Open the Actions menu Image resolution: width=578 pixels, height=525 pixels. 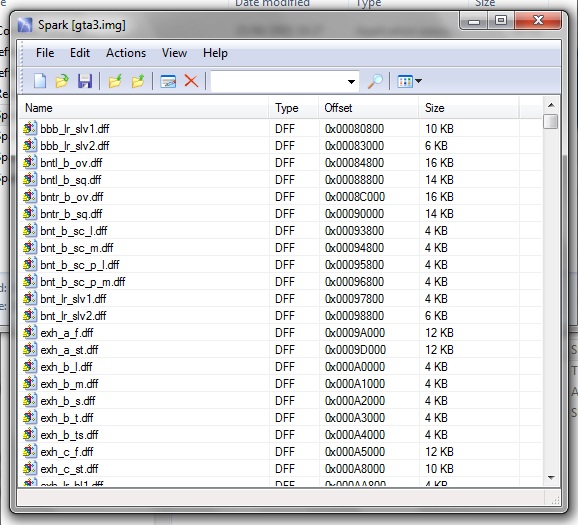(126, 53)
